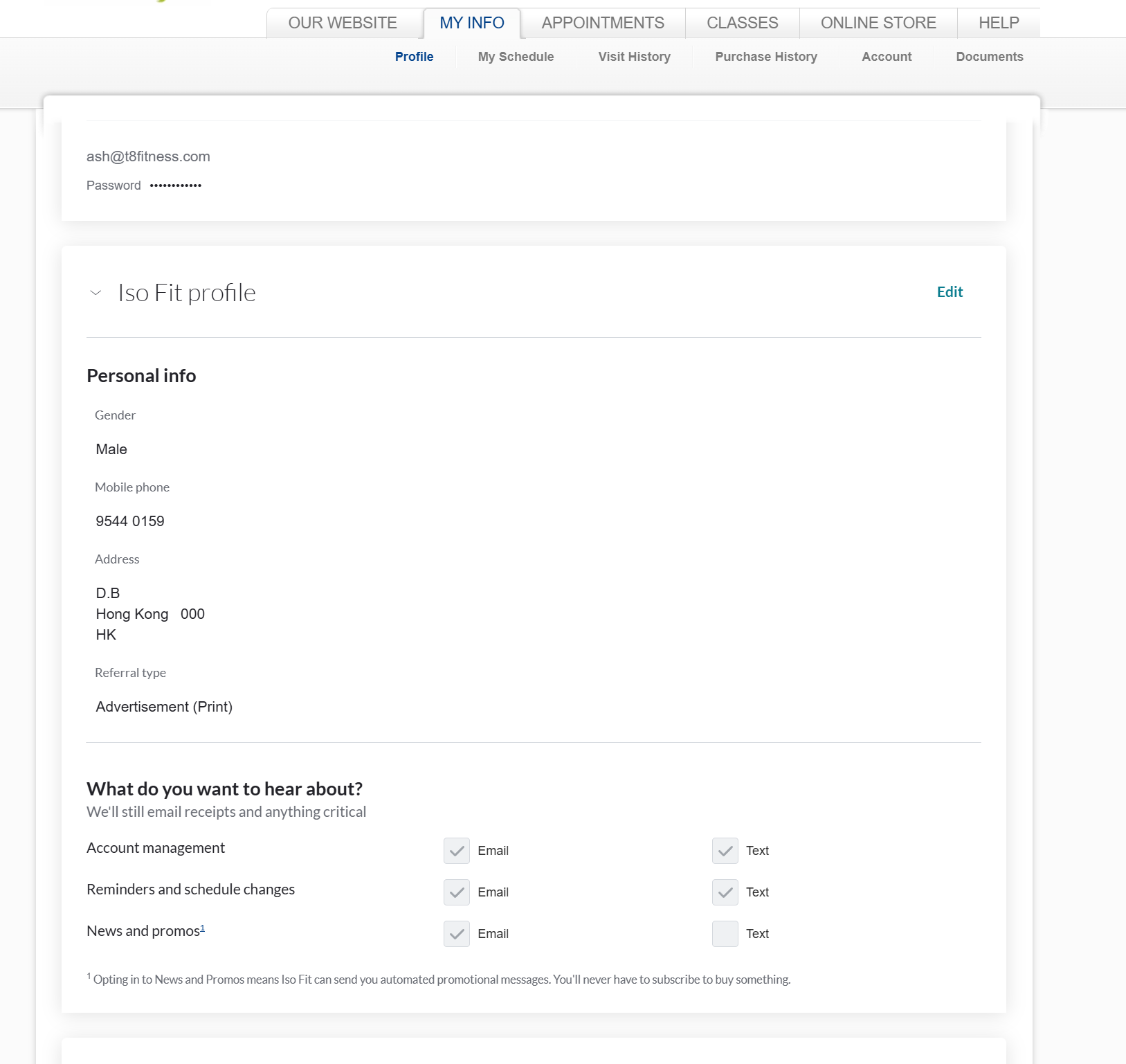Viewport: 1126px width, 1064px height.
Task: Uncheck Account management Text checkbox
Action: click(x=725, y=851)
